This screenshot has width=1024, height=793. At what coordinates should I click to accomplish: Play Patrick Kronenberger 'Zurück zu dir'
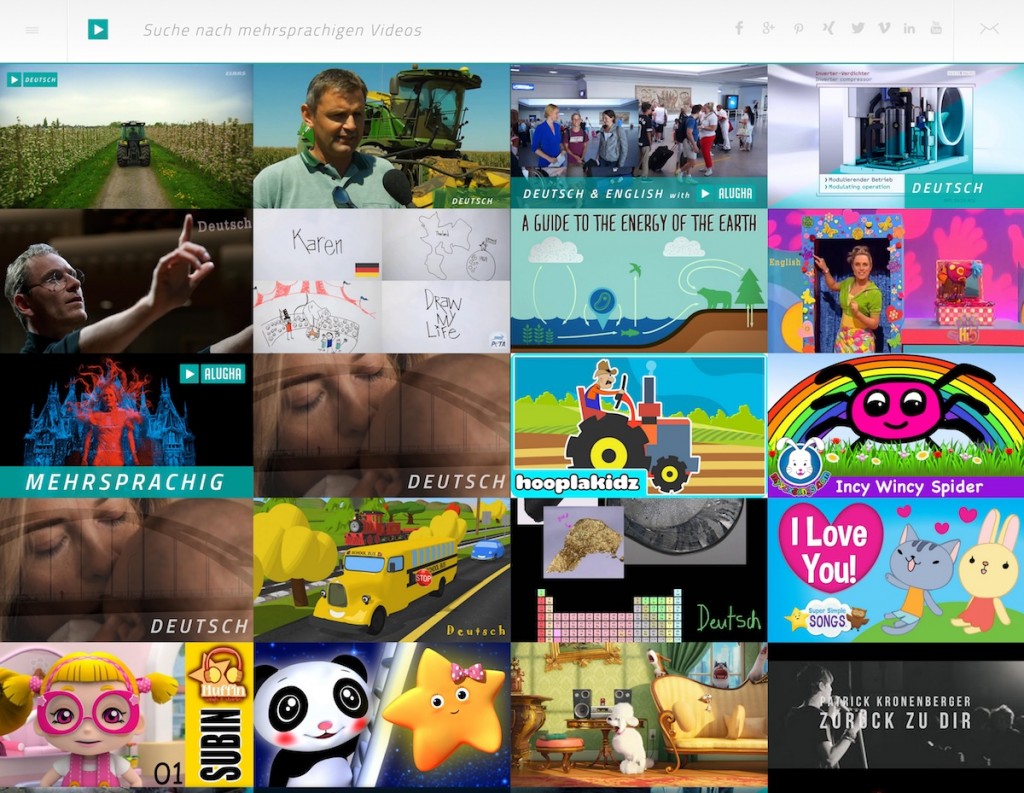896,715
